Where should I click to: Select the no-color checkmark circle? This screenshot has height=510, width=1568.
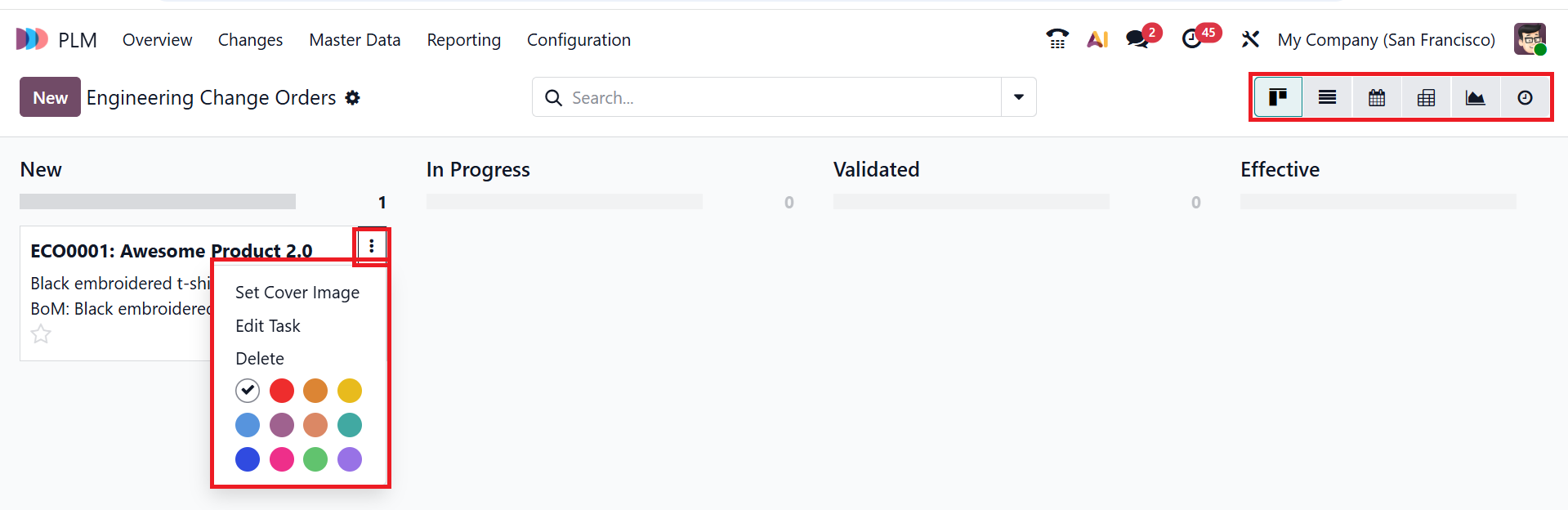coord(248,391)
